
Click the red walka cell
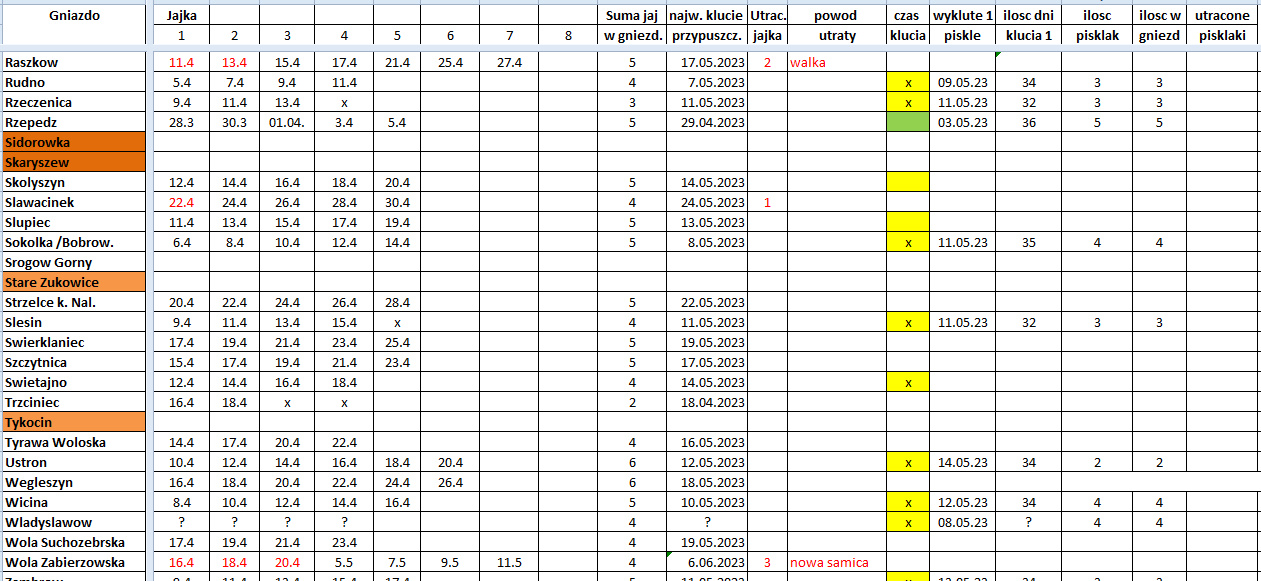click(836, 62)
